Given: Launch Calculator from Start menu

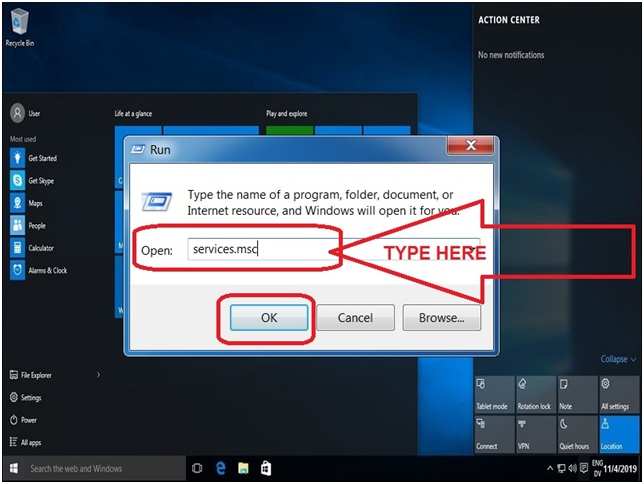Looking at the screenshot, I should click(x=32, y=248).
